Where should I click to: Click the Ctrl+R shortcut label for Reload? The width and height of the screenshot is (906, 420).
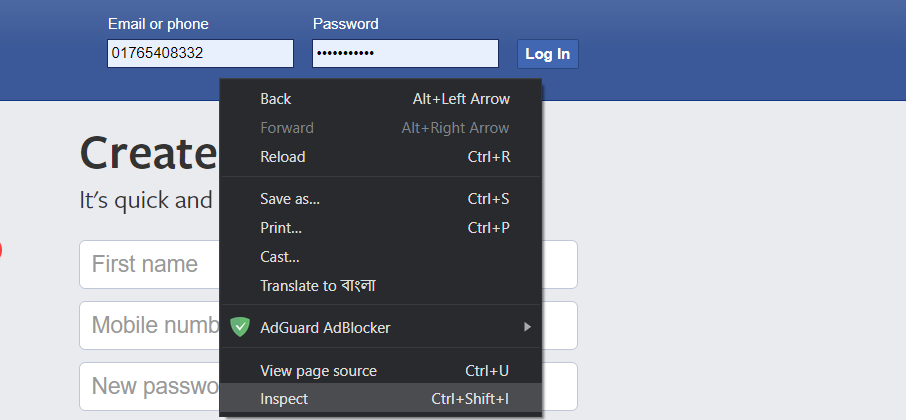[x=488, y=157]
